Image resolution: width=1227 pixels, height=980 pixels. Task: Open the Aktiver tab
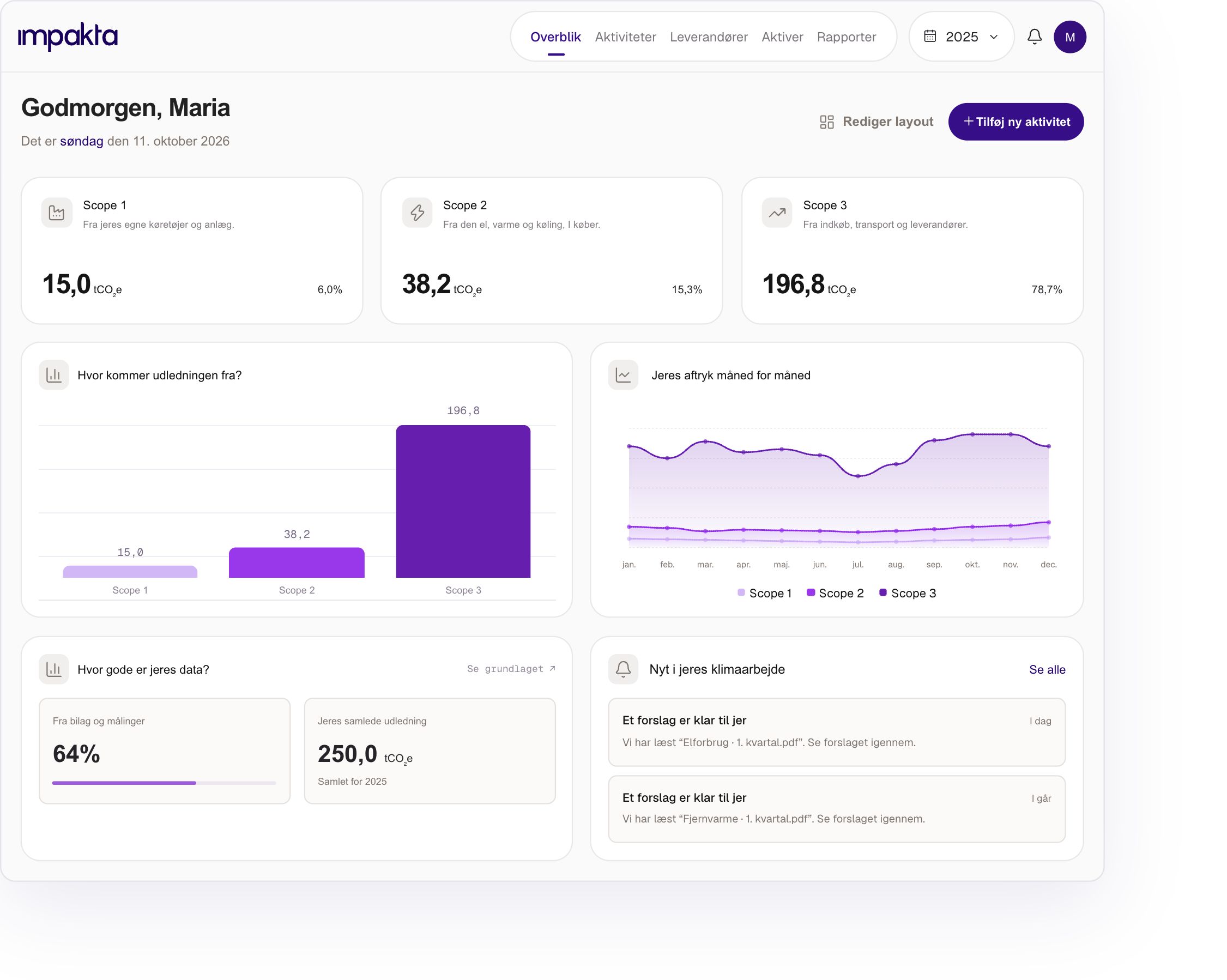pyautogui.click(x=782, y=37)
